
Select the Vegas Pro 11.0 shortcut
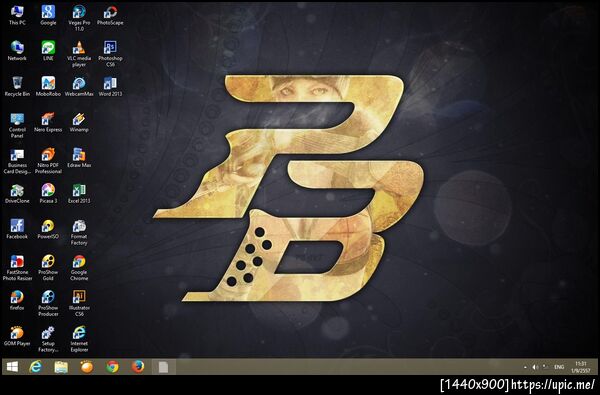[79, 18]
